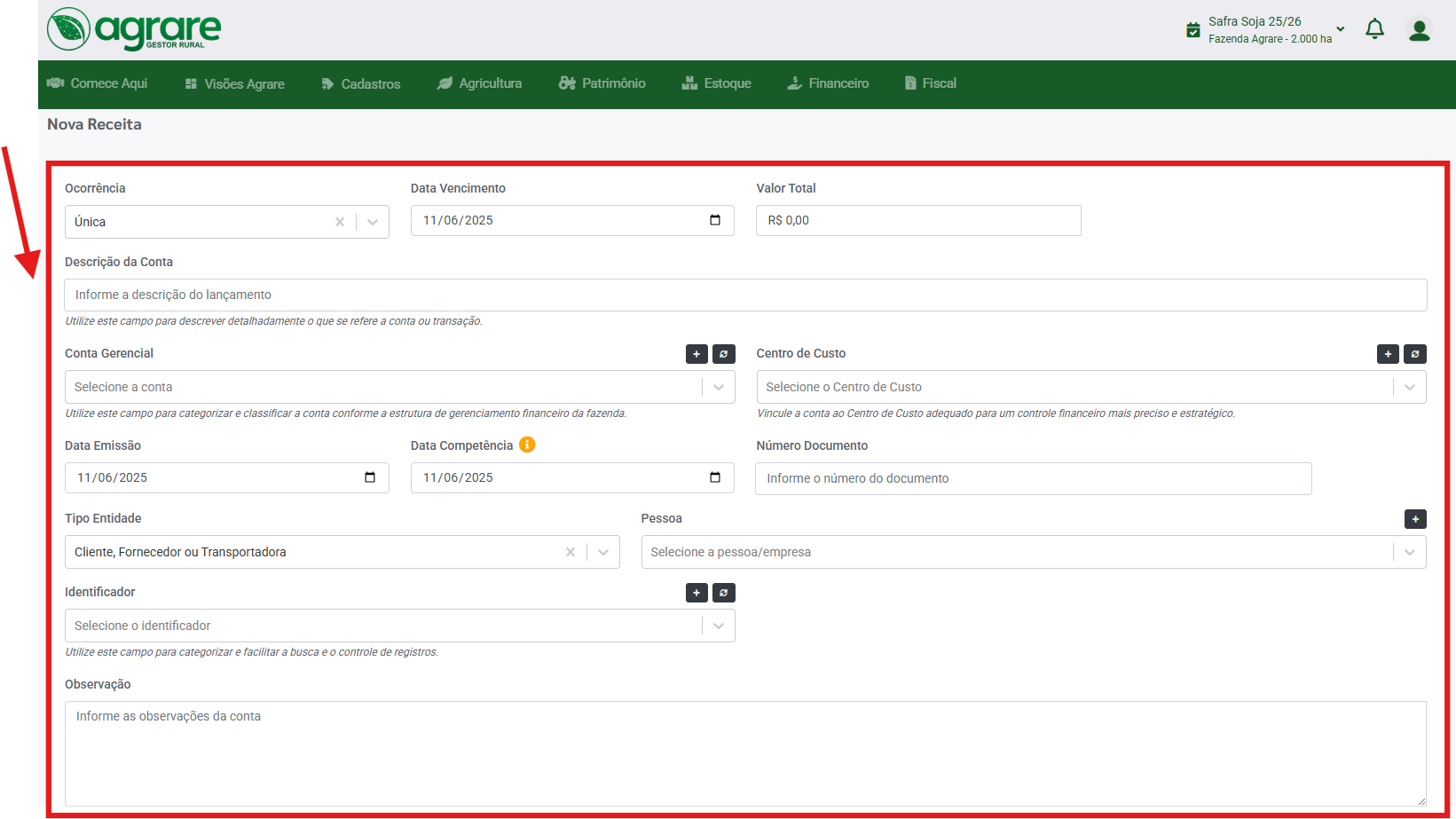Screen dimensions: 1456x819
Task: Open the Data Vencimento calendar picker
Action: point(715,220)
